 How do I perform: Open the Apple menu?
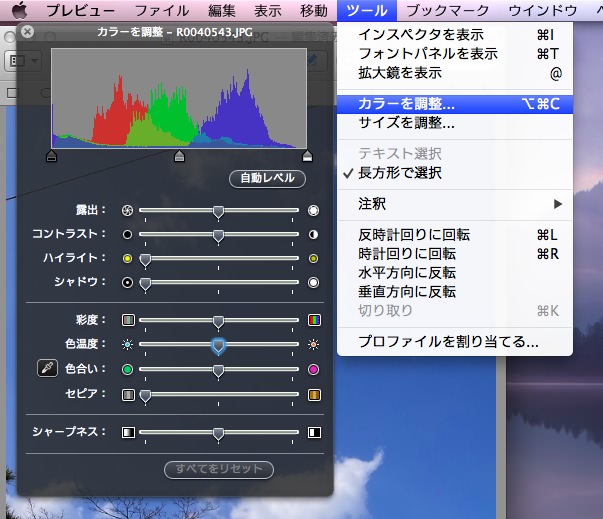coord(19,10)
